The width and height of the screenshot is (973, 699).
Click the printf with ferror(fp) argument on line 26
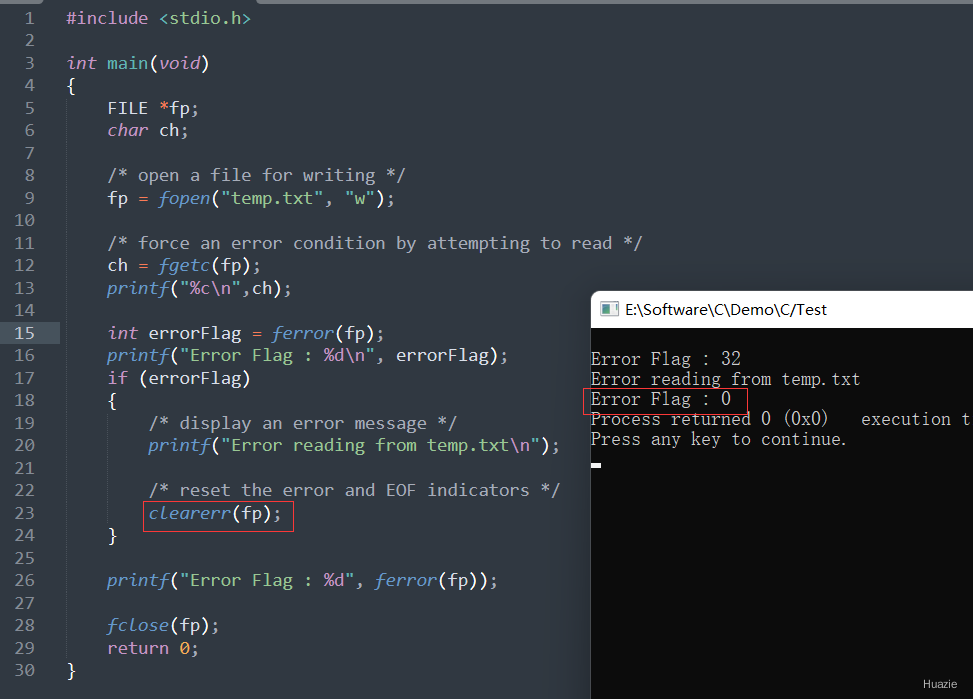point(302,580)
